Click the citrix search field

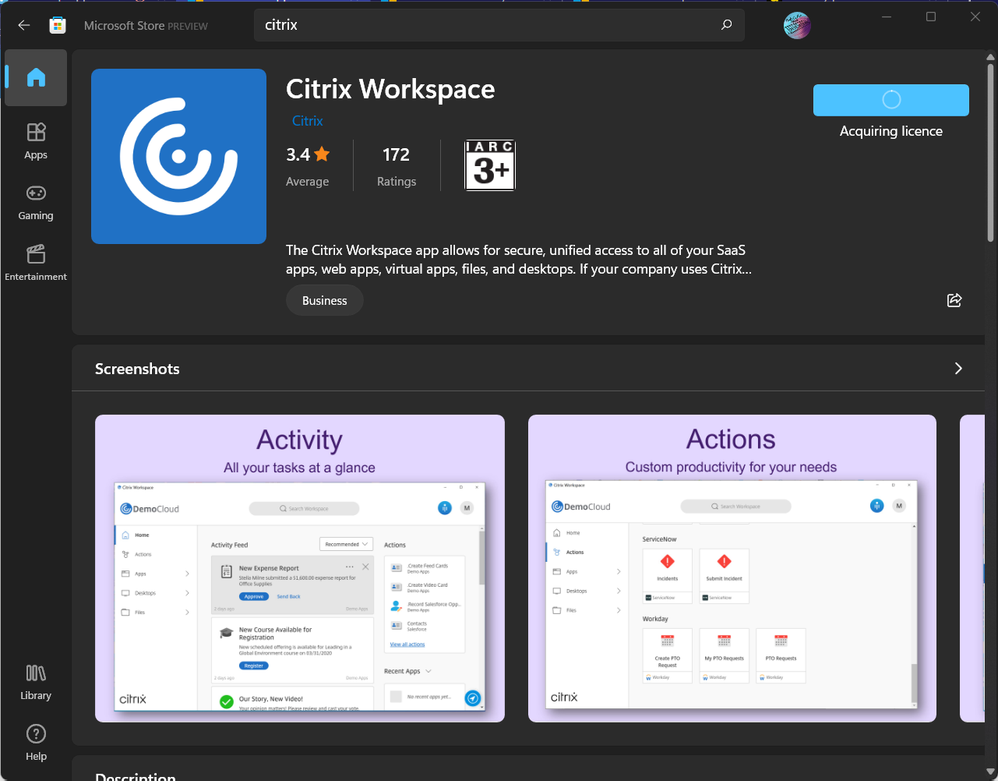499,25
